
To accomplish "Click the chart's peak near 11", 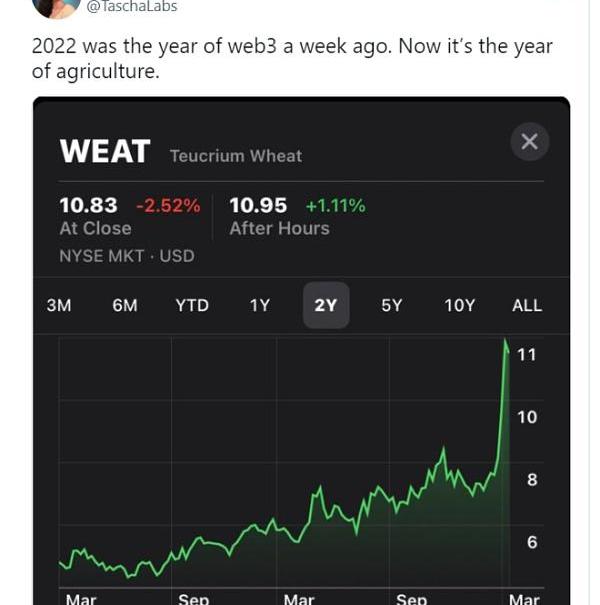I will click(x=505, y=343).
